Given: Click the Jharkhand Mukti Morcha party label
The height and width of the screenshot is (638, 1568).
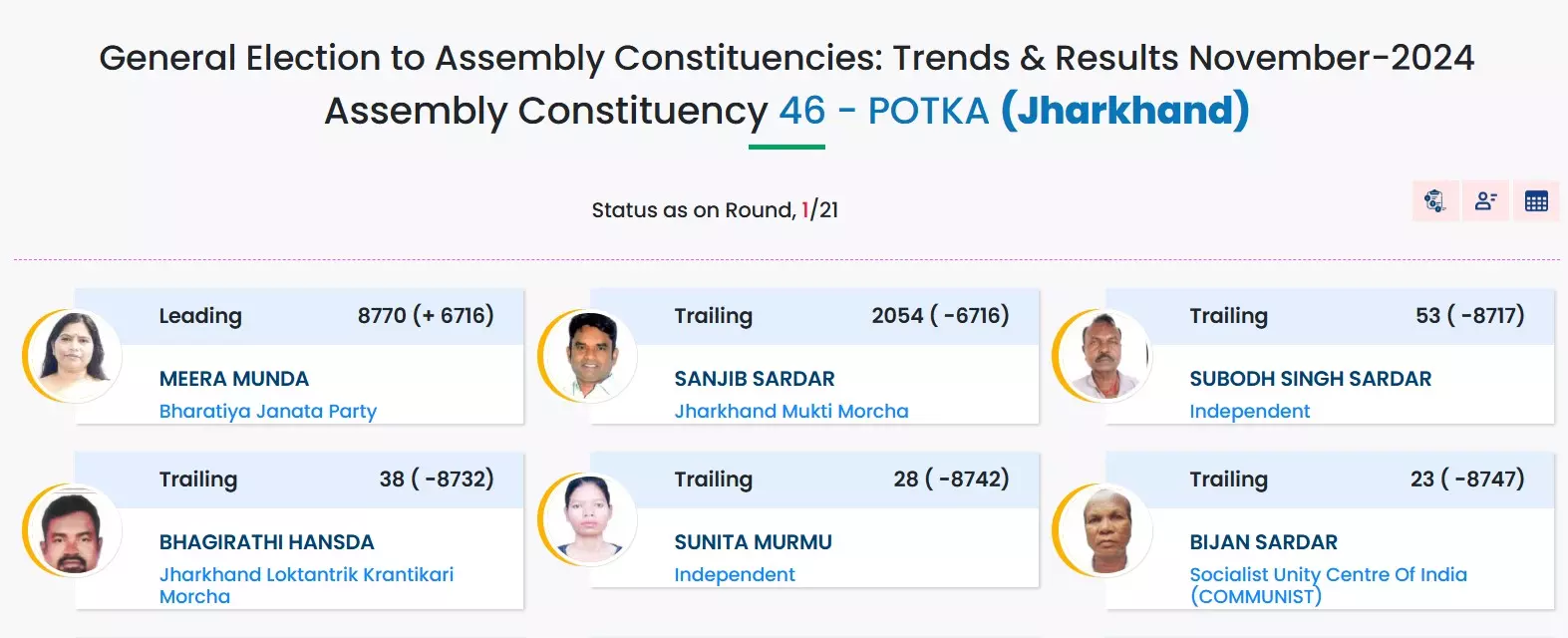Looking at the screenshot, I should point(791,411).
